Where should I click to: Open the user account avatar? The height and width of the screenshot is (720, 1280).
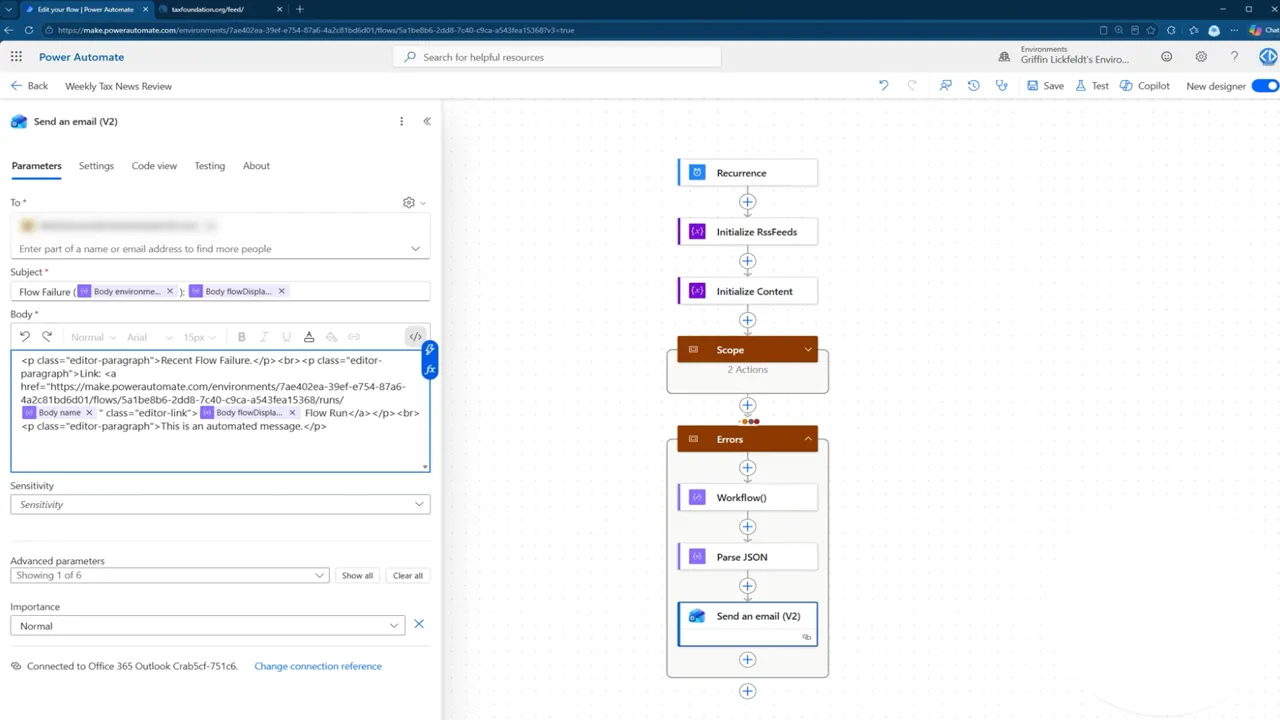tap(1268, 57)
